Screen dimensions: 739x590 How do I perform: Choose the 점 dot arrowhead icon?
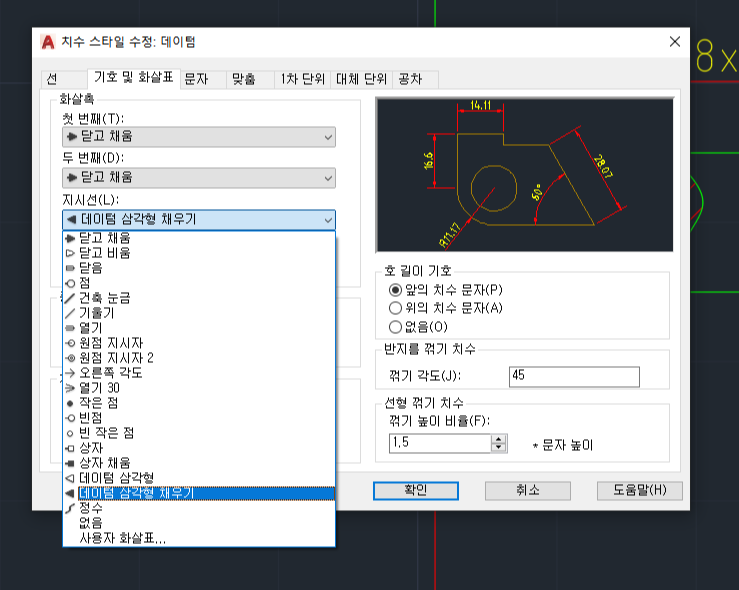(70, 283)
